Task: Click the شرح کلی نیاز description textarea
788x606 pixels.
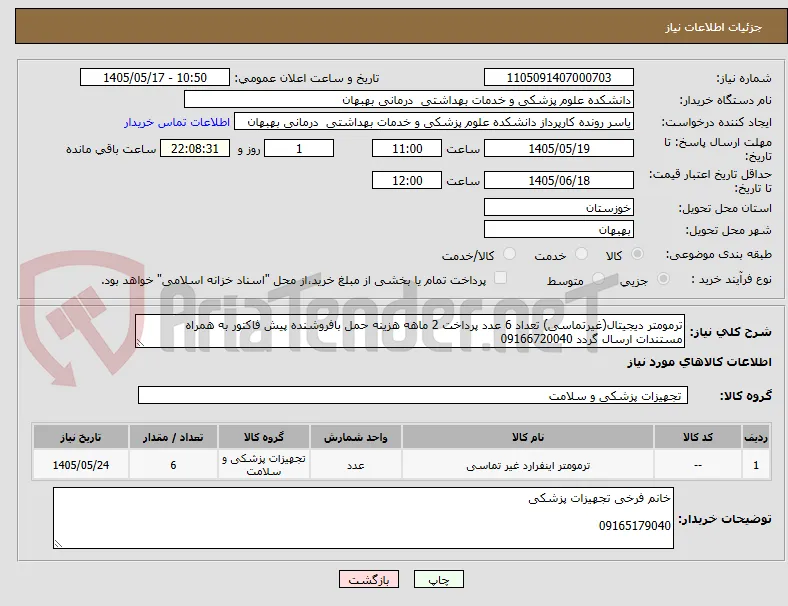Action: coord(410,331)
